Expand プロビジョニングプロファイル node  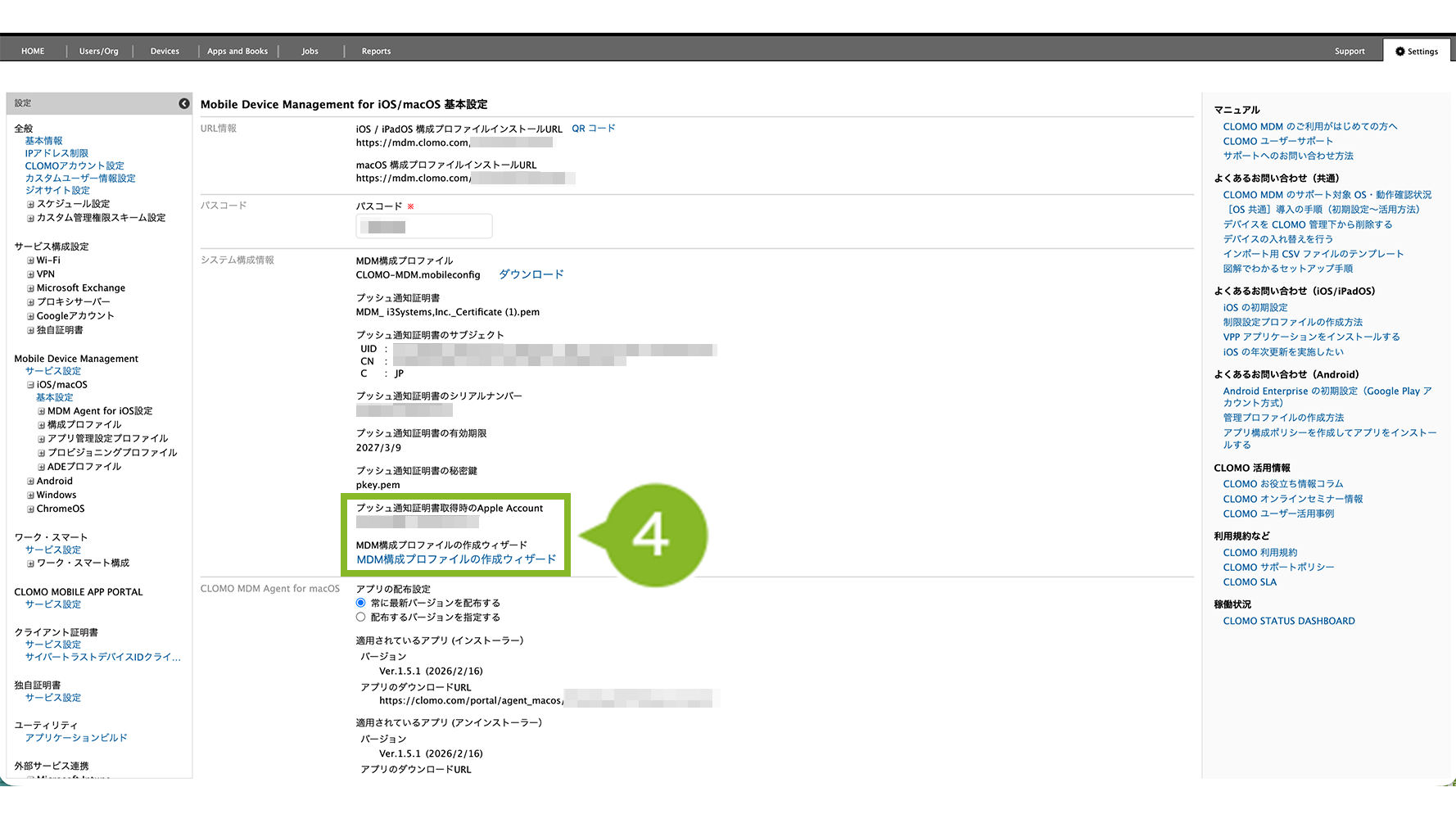pos(41,453)
